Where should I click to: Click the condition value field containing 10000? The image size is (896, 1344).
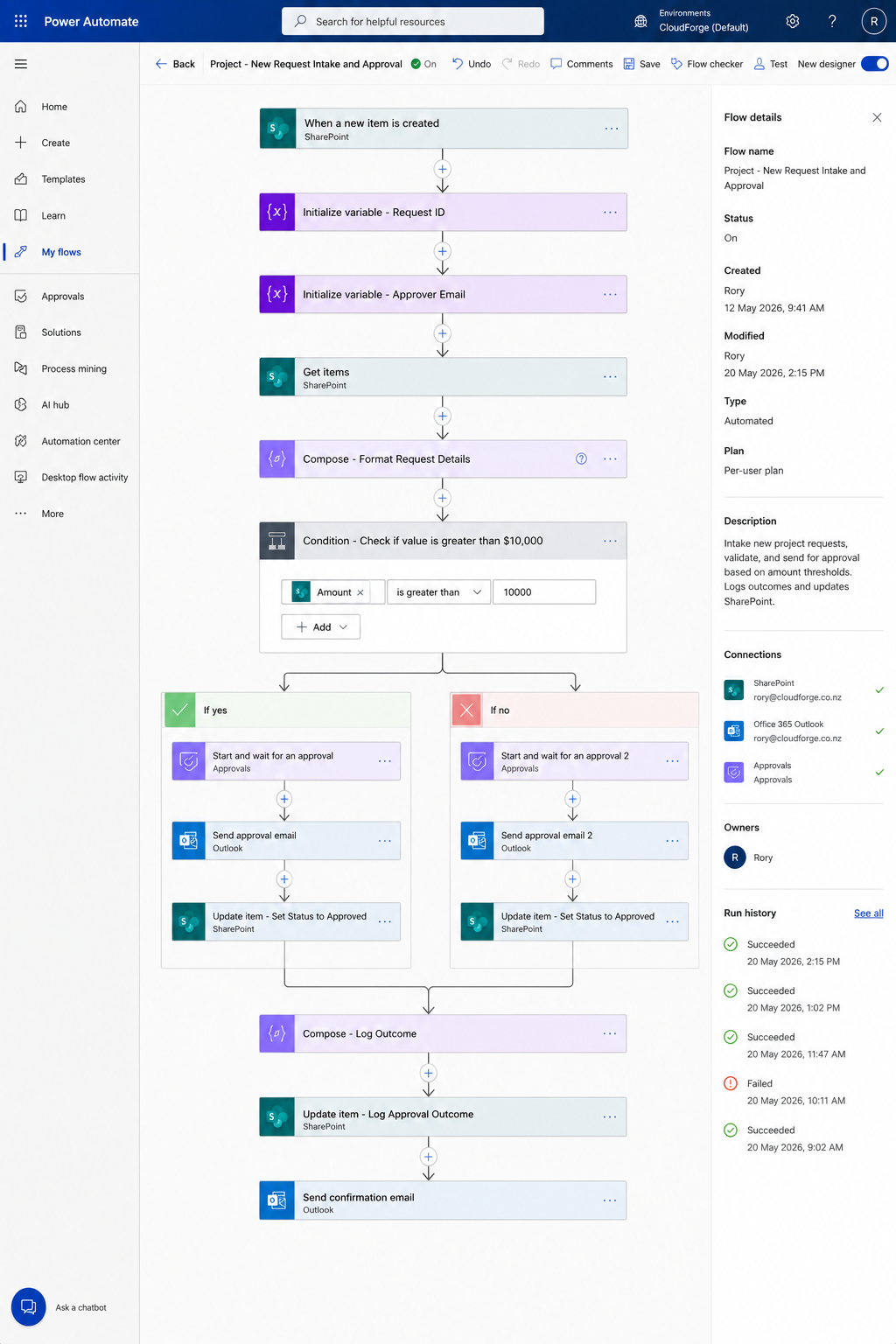[544, 592]
